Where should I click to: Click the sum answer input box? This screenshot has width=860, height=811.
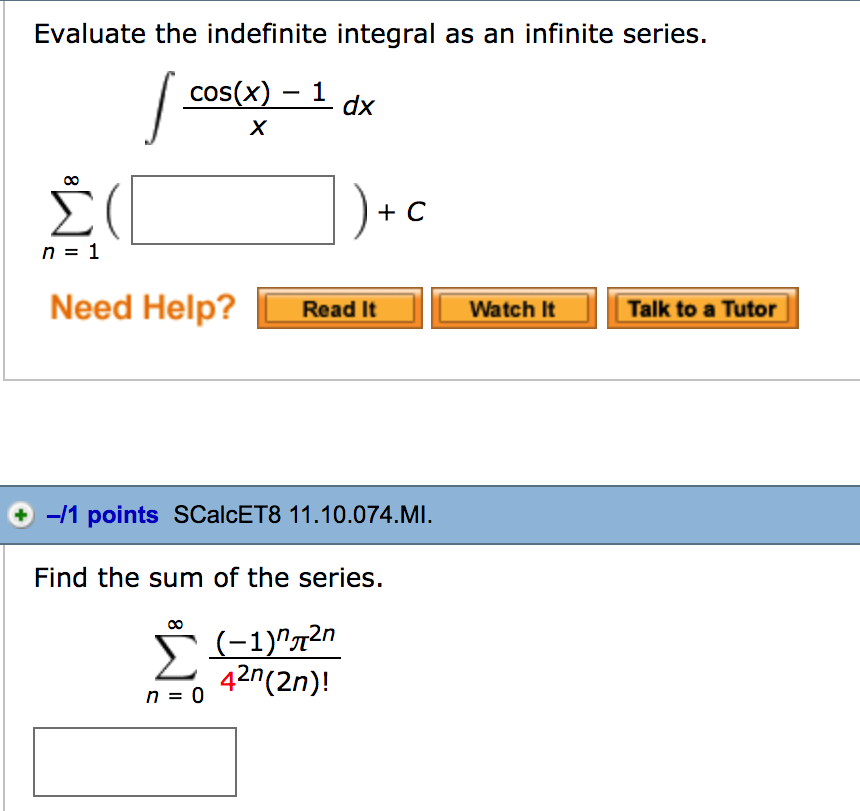click(x=135, y=761)
